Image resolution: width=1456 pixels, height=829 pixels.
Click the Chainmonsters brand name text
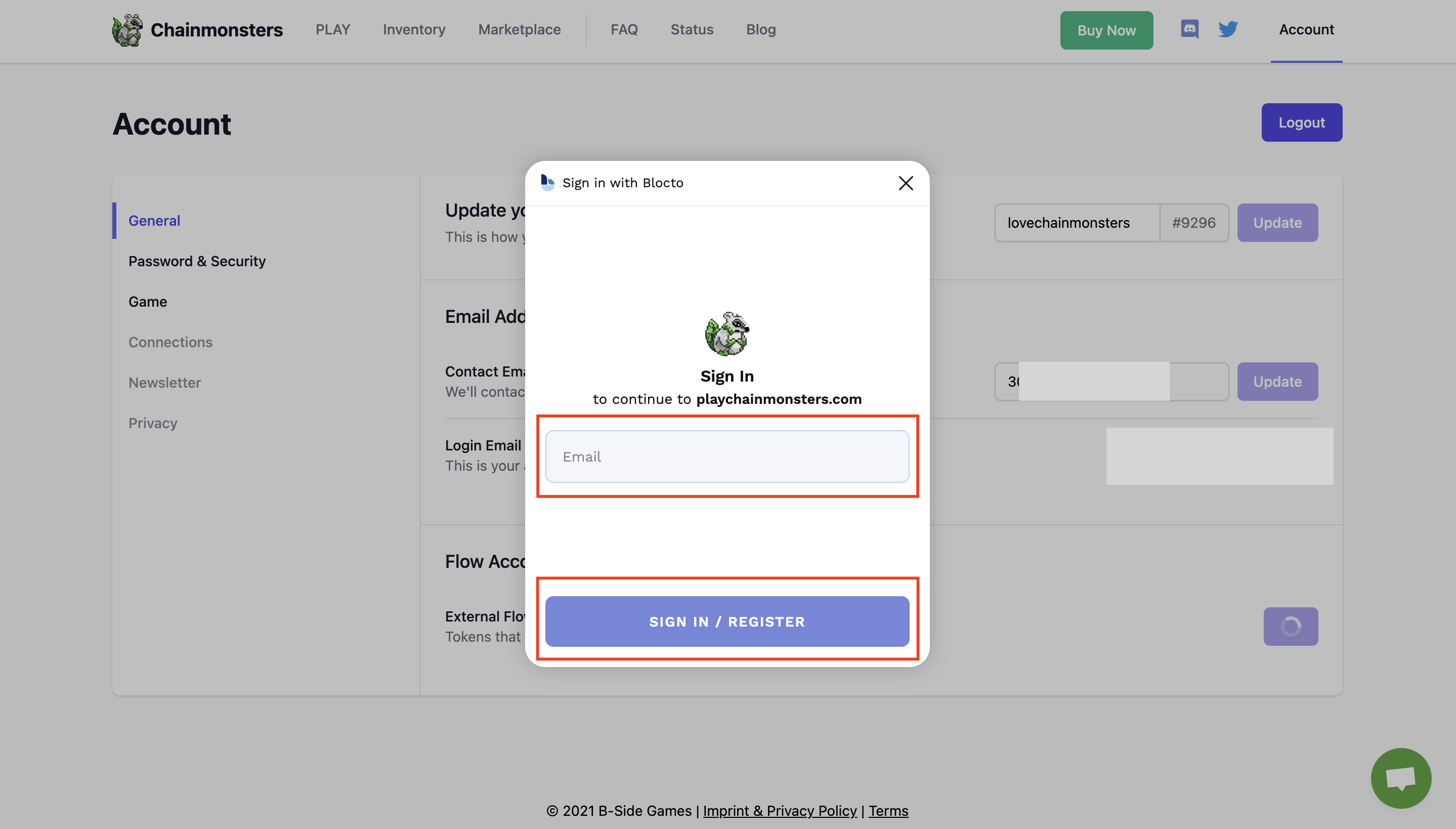216,29
